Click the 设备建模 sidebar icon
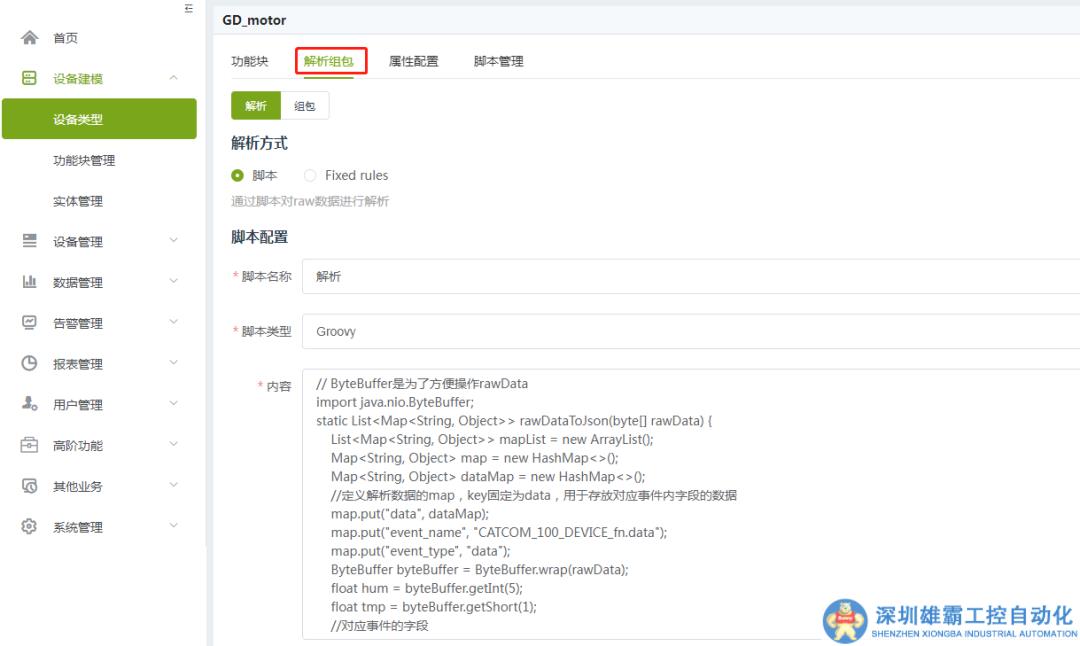 coord(29,79)
